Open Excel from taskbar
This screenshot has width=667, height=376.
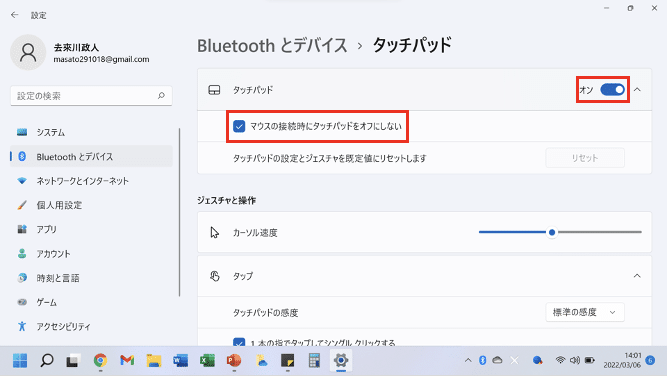207,361
